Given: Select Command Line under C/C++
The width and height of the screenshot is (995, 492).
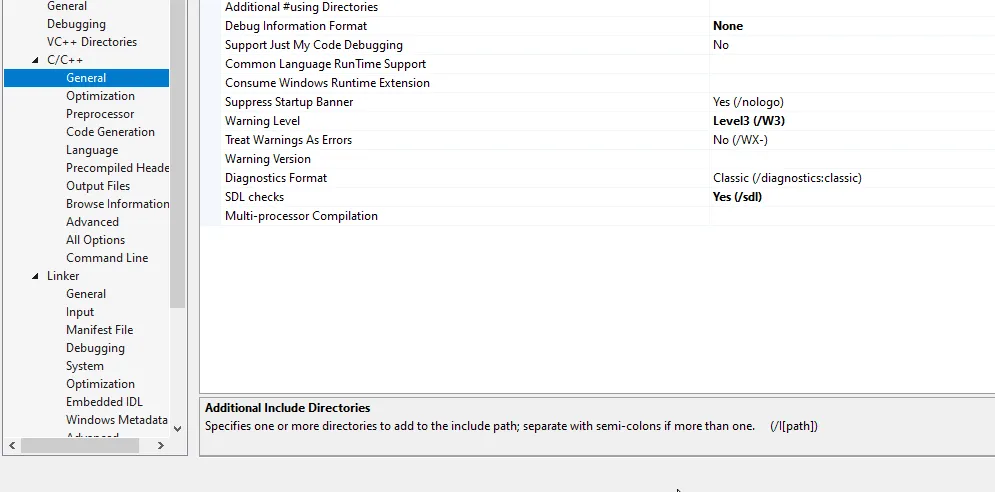Looking at the screenshot, I should pos(107,258).
